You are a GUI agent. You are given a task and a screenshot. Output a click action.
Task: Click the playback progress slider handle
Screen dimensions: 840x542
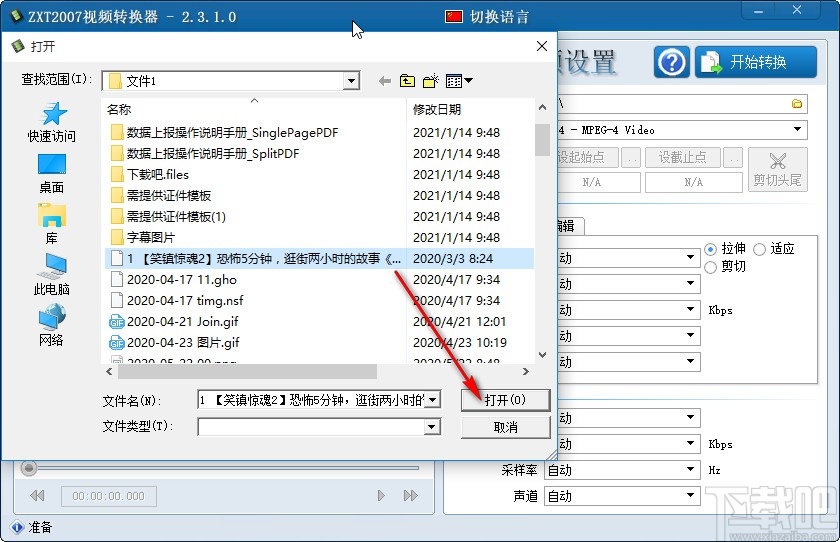coord(29,468)
